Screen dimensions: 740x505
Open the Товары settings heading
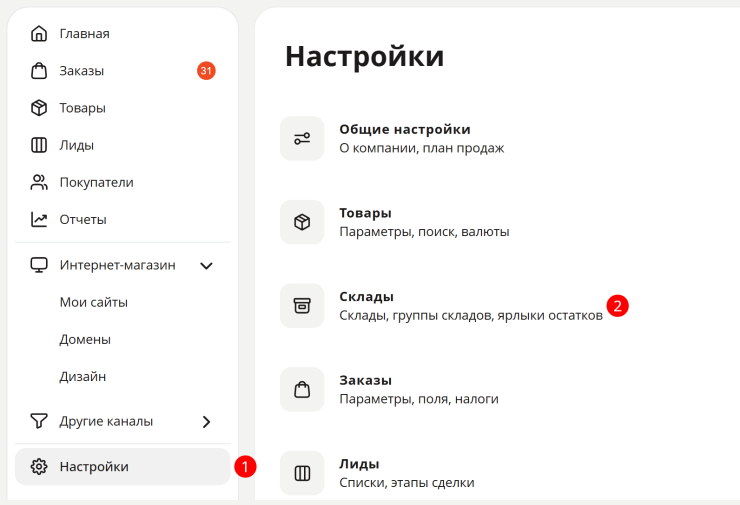365,213
